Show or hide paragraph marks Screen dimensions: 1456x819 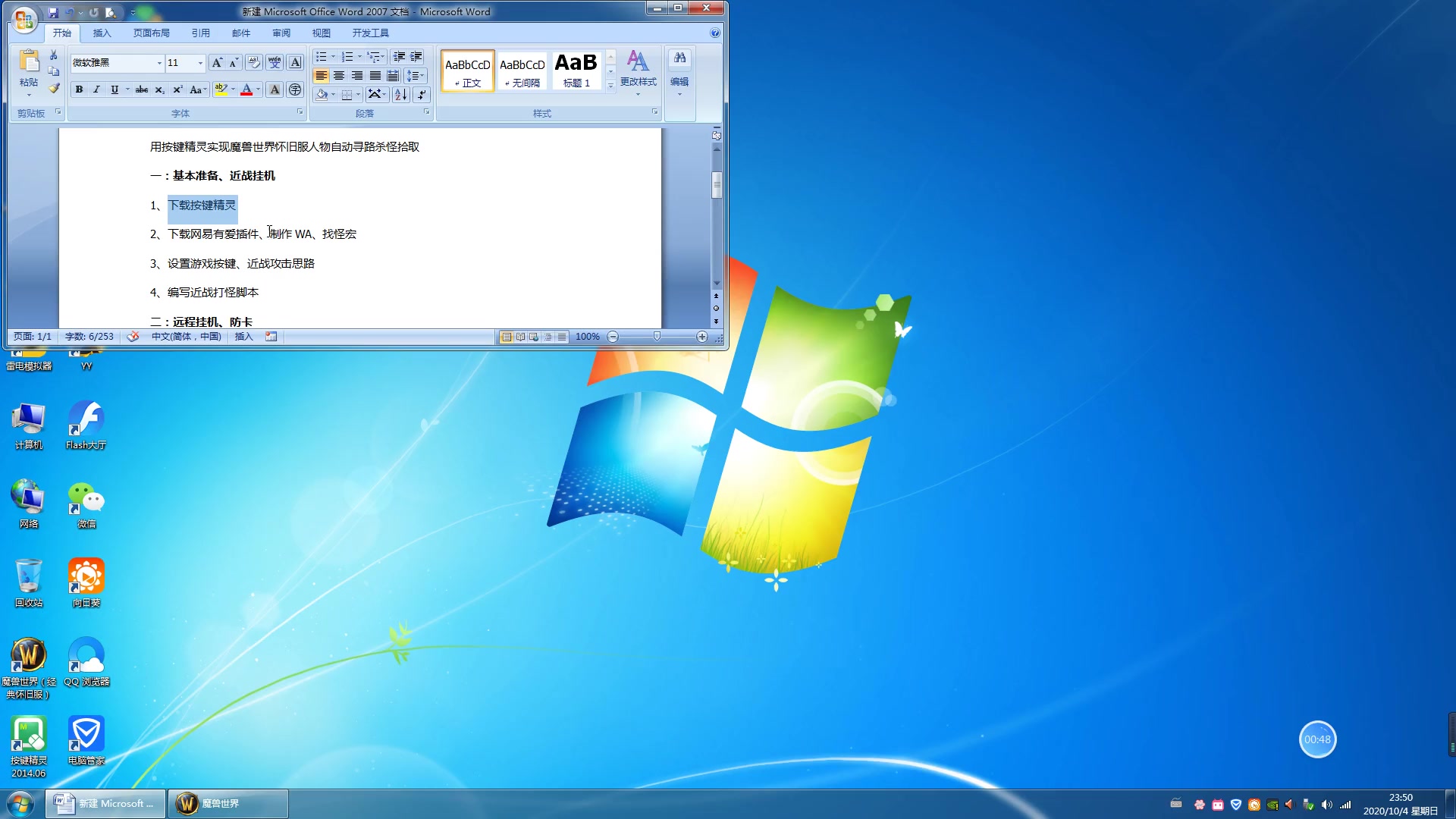click(x=422, y=94)
